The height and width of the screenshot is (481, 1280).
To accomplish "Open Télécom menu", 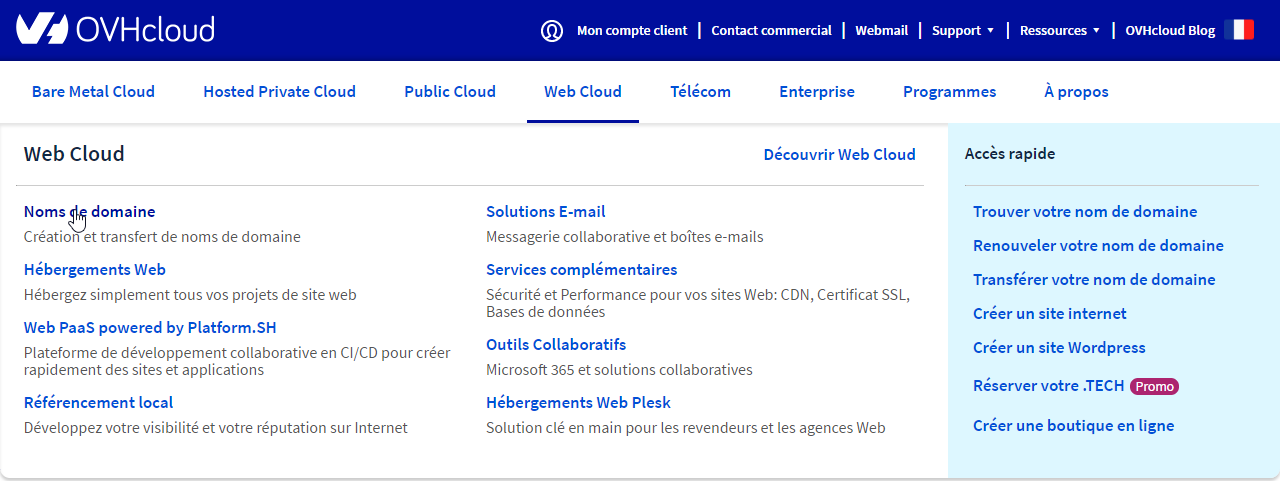I will [700, 92].
